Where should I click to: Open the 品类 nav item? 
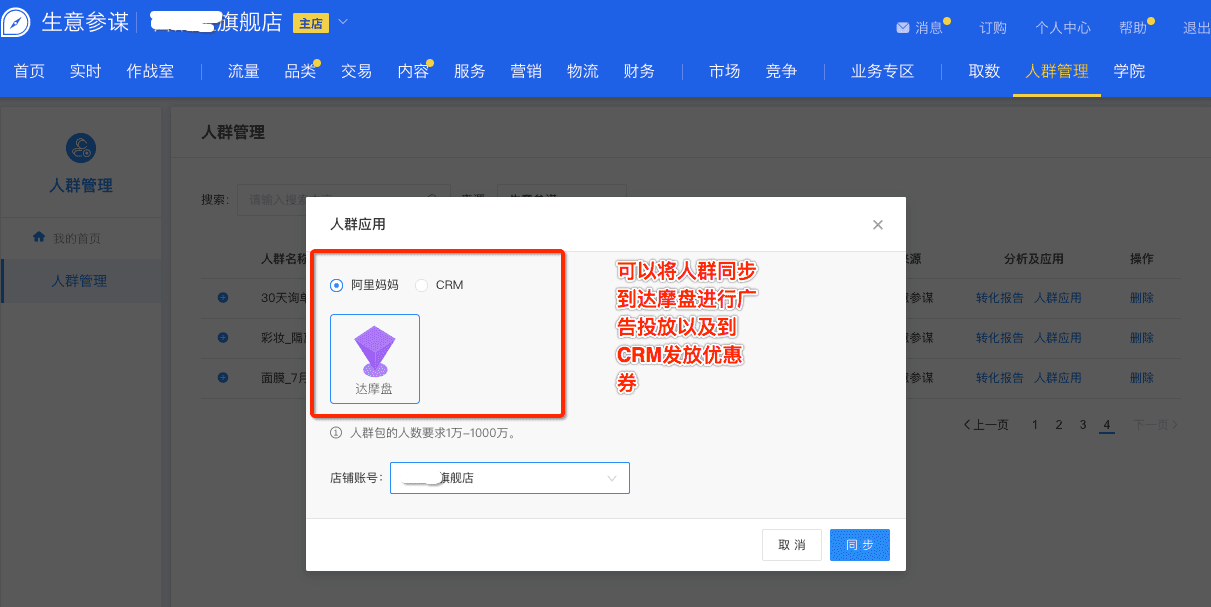click(x=300, y=71)
